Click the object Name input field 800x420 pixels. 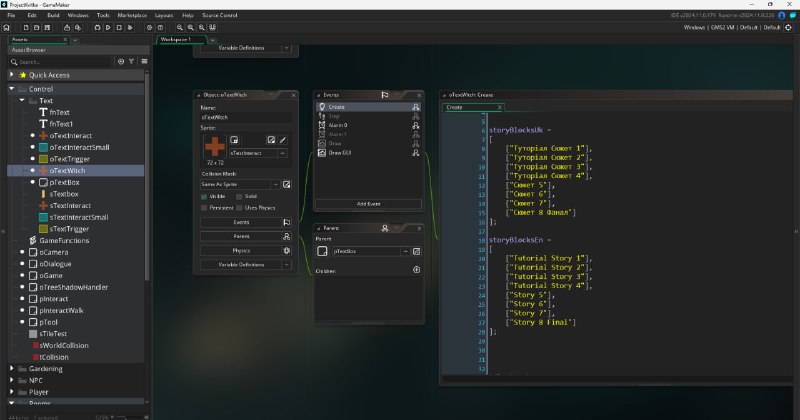pyautogui.click(x=246, y=117)
